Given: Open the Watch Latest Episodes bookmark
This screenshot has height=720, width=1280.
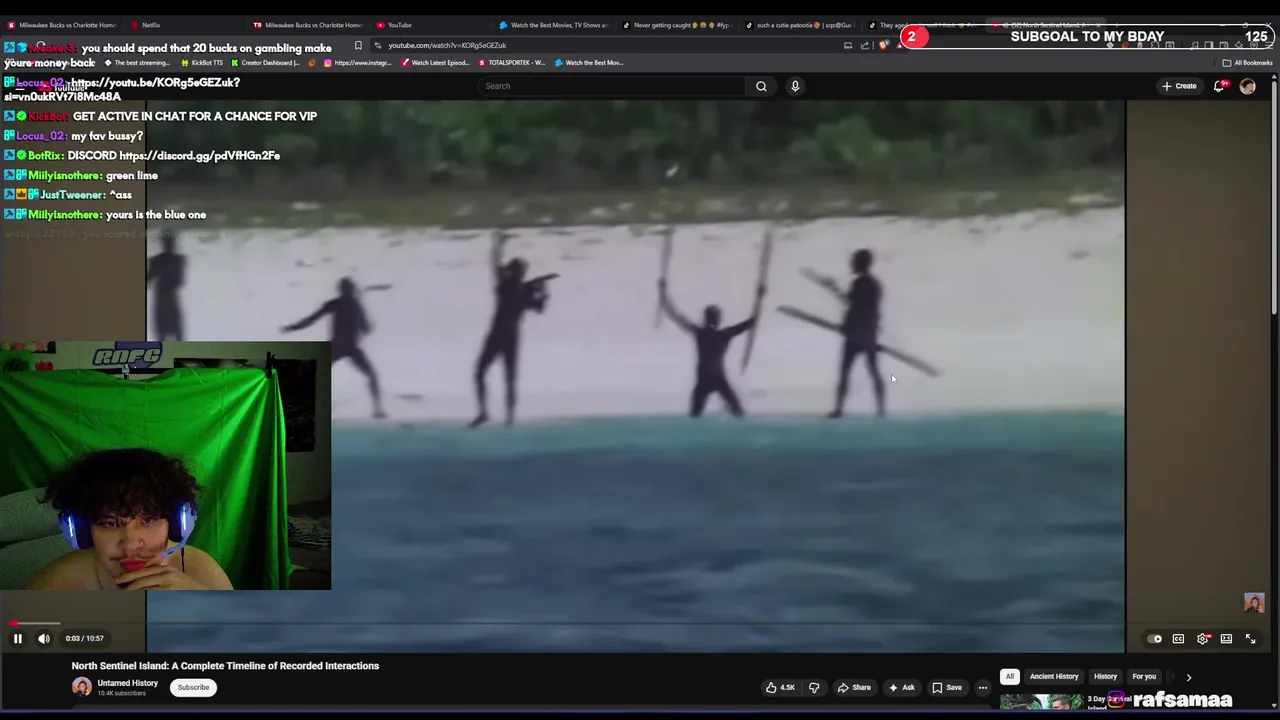Looking at the screenshot, I should 435,63.
